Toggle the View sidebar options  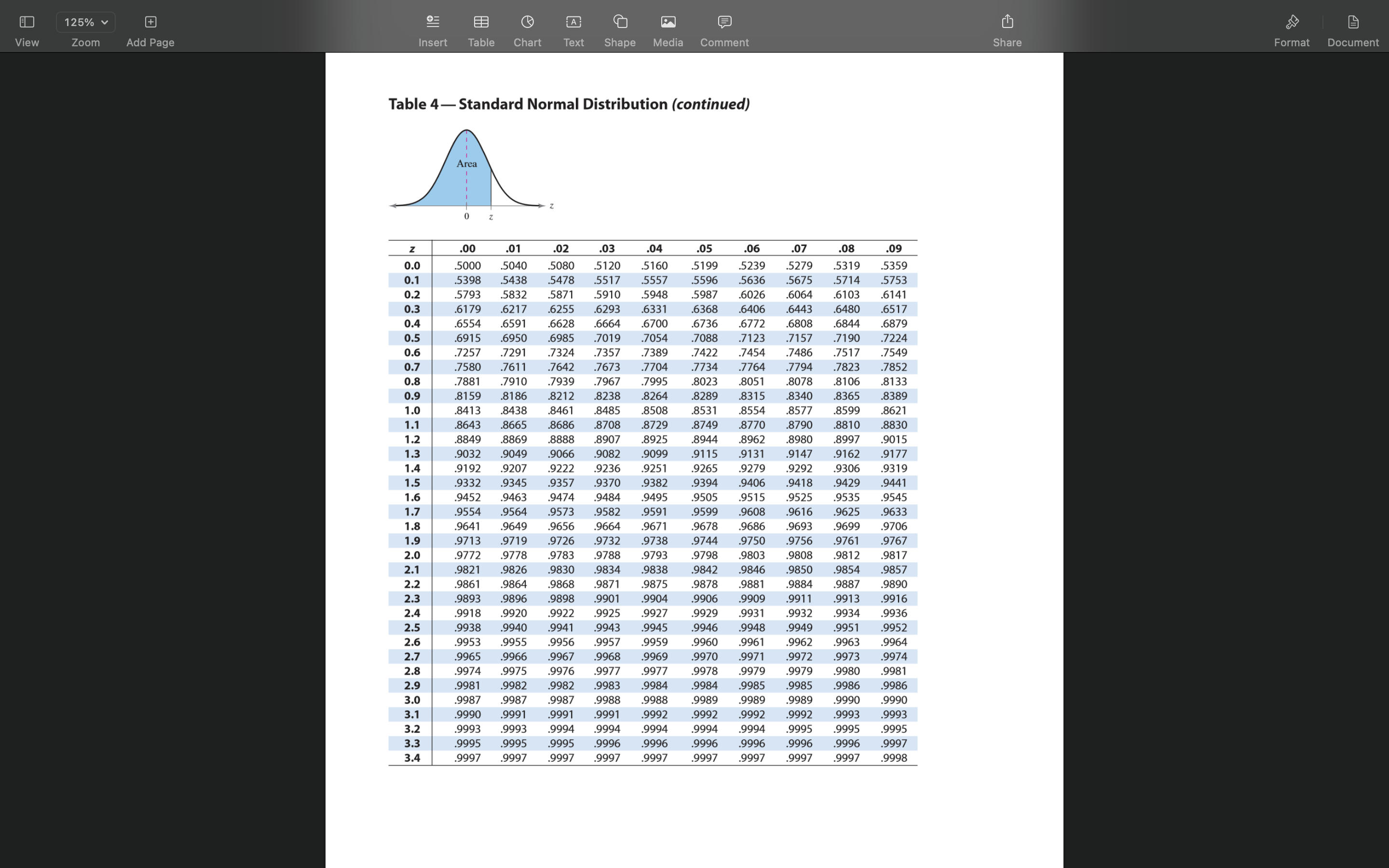point(27,22)
